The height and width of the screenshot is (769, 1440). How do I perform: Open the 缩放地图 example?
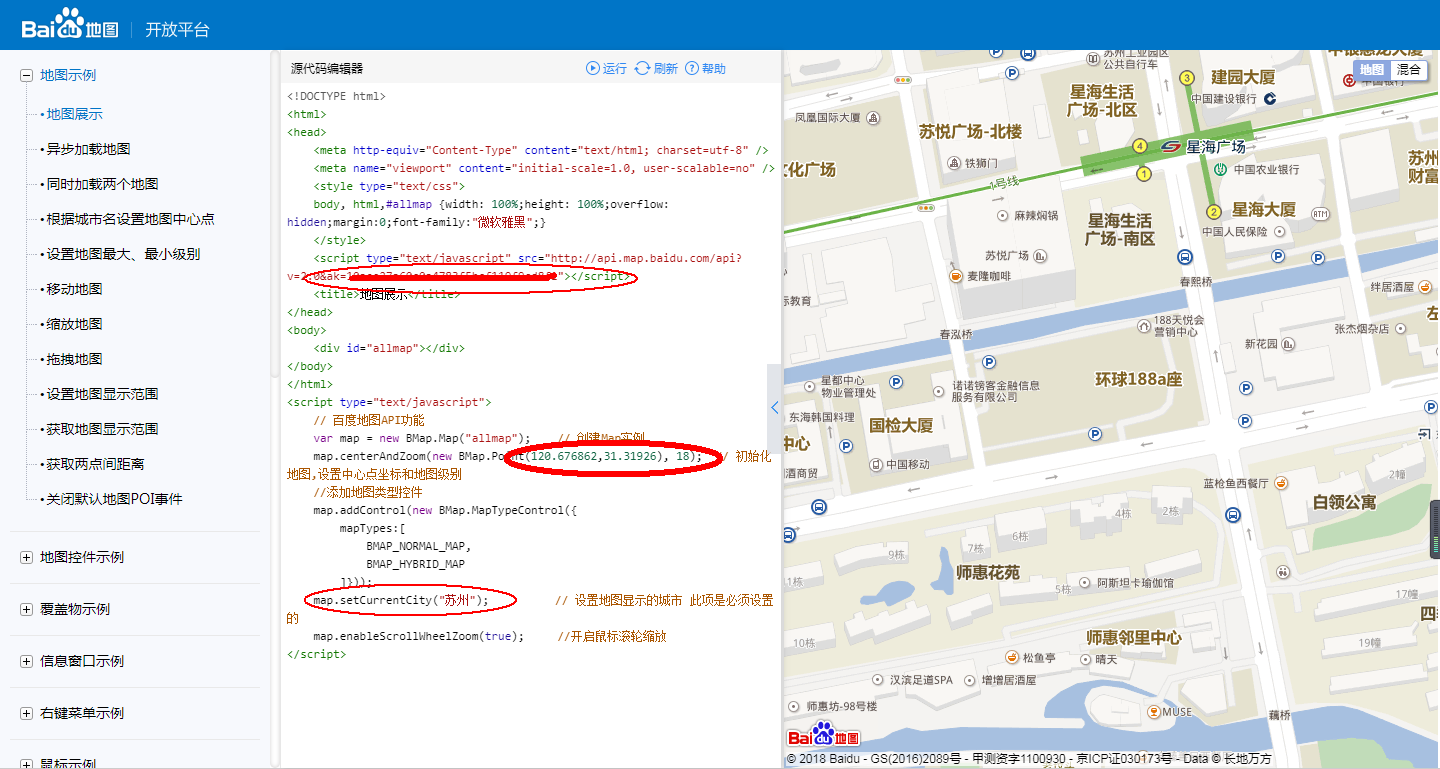click(x=74, y=324)
